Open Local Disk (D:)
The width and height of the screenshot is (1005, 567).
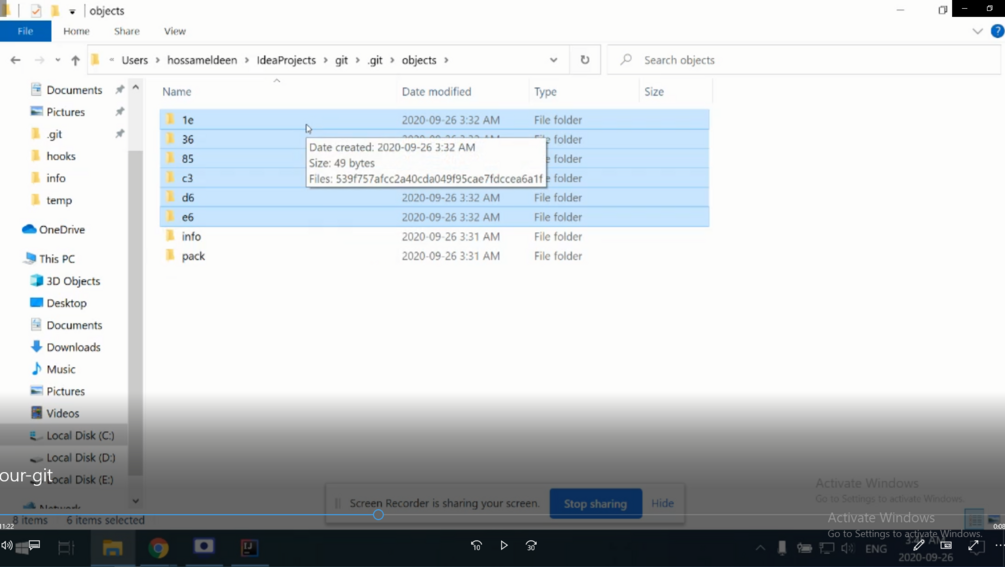(81, 457)
